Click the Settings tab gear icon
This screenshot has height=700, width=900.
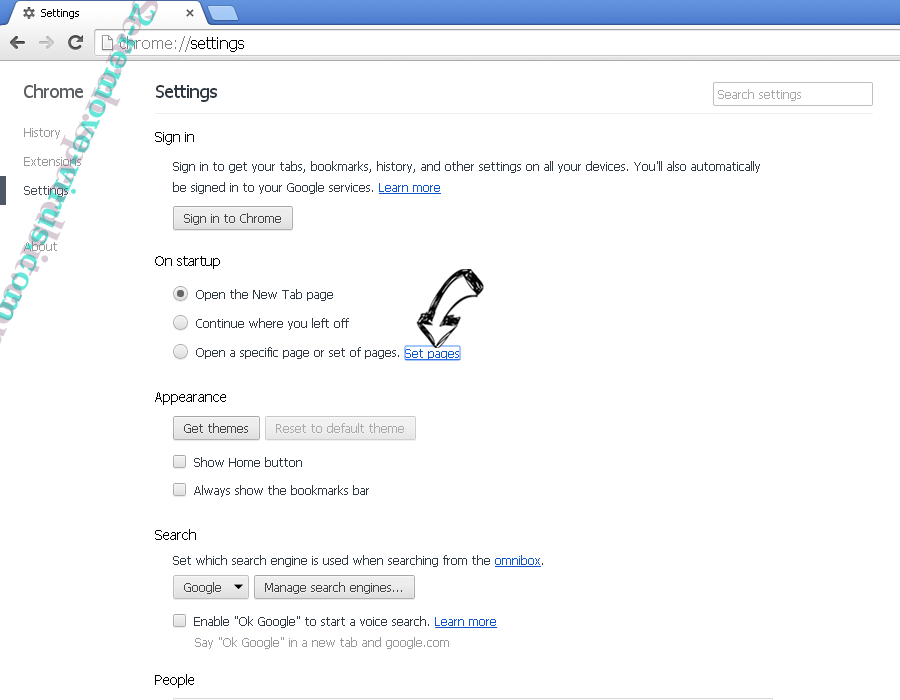tap(29, 13)
